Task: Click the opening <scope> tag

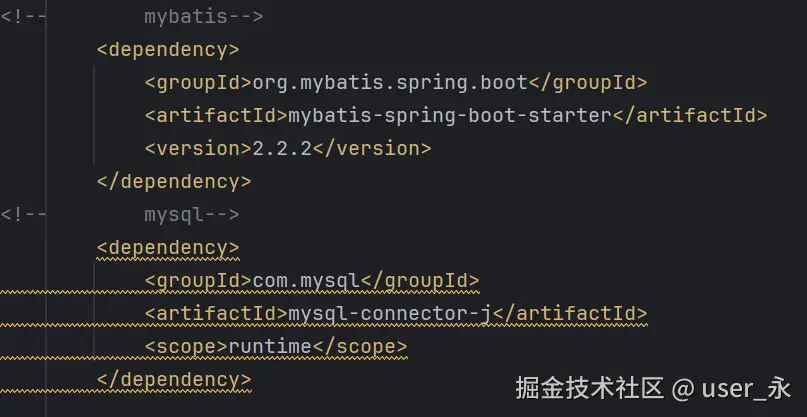Action: [x=185, y=347]
